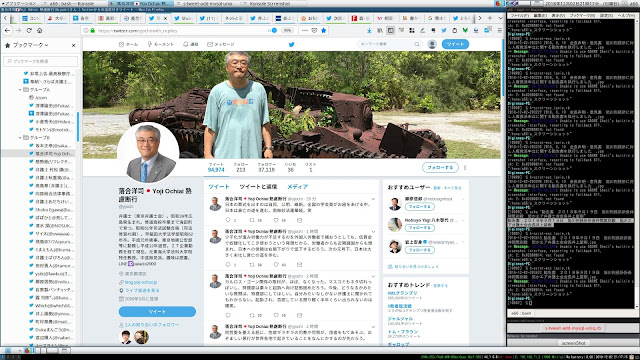640x360 pixels.
Task: Click the Firefox reload page icon
Action: [29, 30]
